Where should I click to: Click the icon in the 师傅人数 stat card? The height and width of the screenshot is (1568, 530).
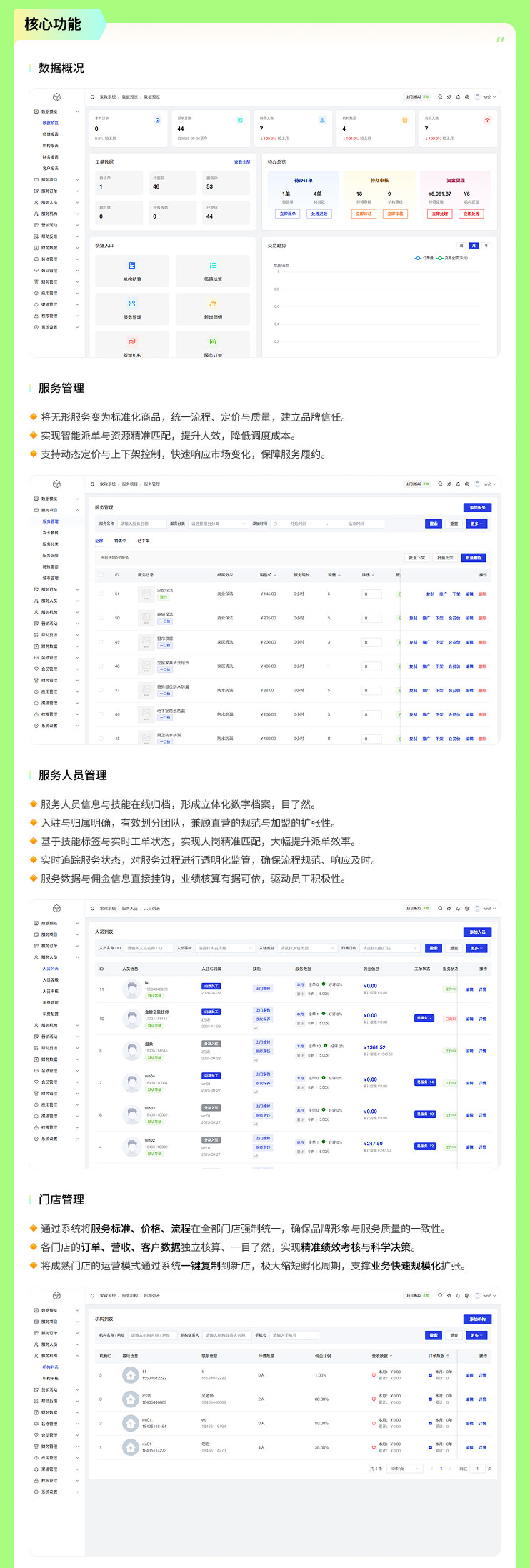[322, 120]
